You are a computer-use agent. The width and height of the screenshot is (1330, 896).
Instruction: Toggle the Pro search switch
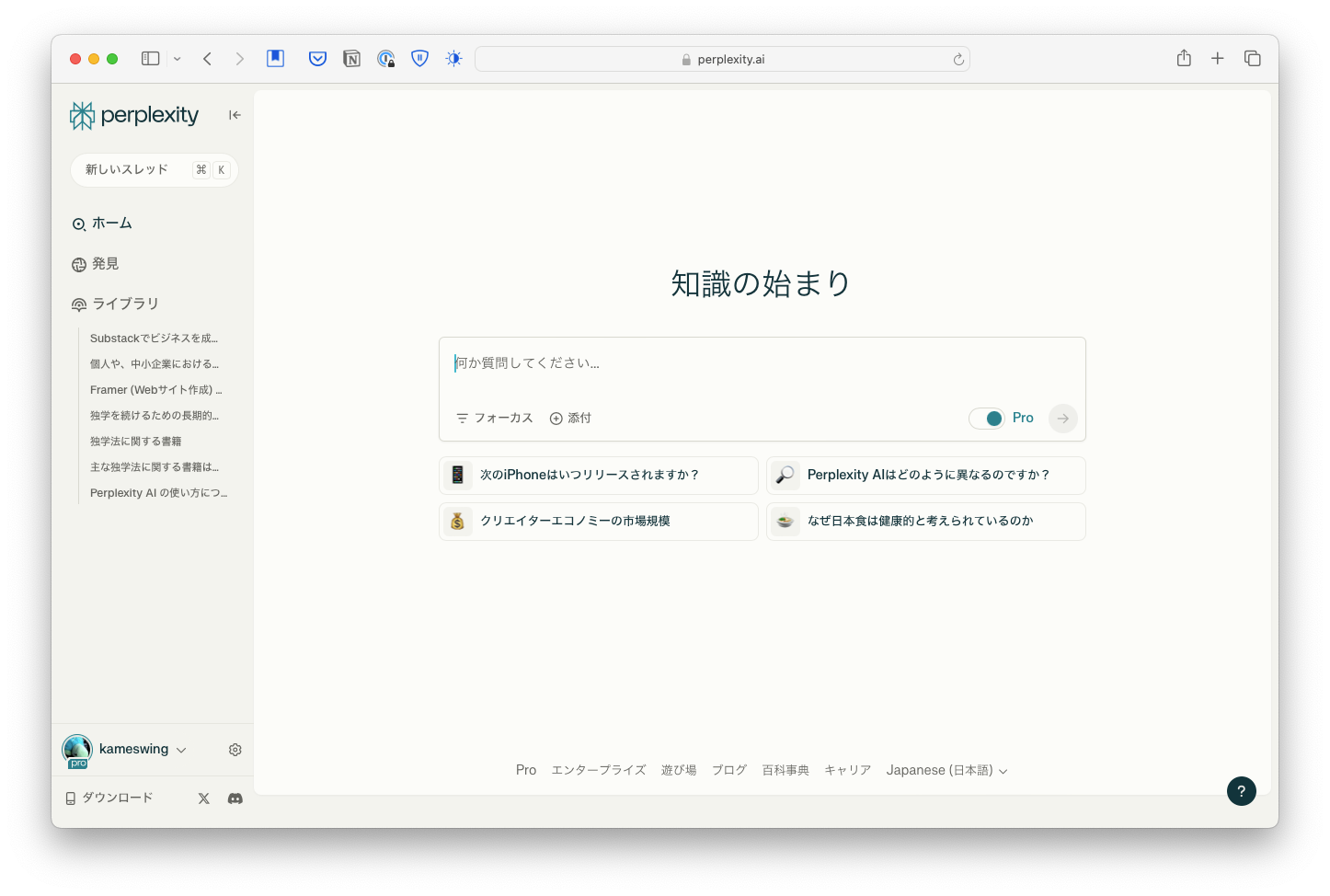click(x=987, y=418)
